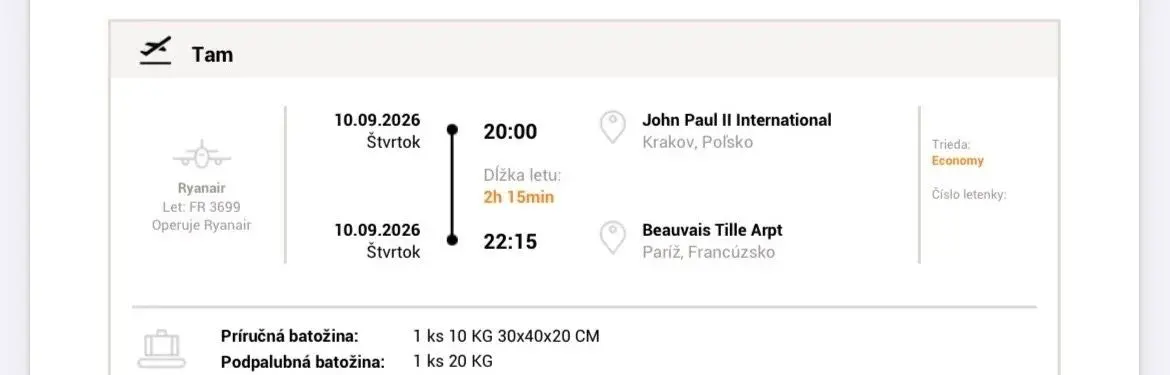Click the Príručná batožina baggage line
This screenshot has height=375, width=1170.
(x=410, y=336)
